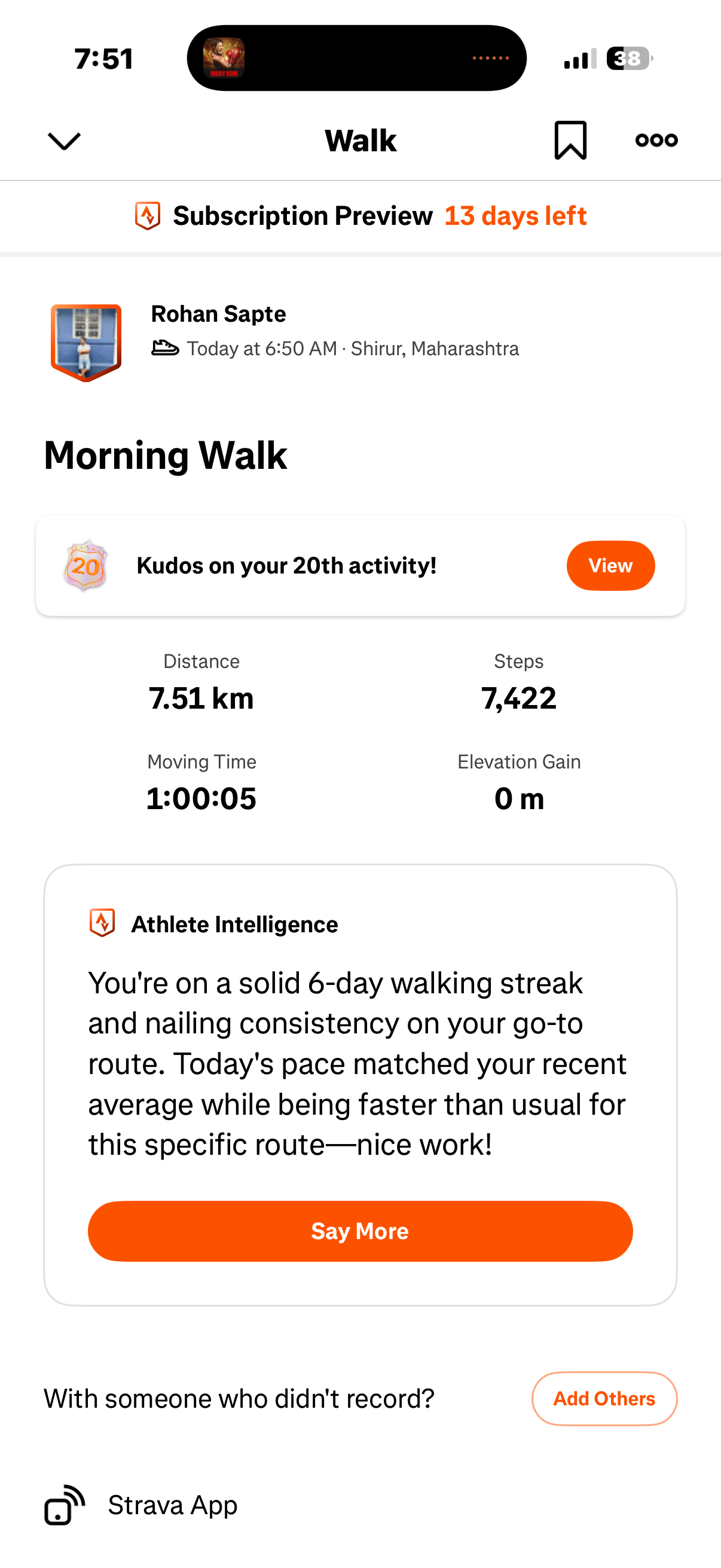Screen dimensions: 721x1568
Task: Tap the Athlete Intelligence logo icon
Action: click(102, 923)
